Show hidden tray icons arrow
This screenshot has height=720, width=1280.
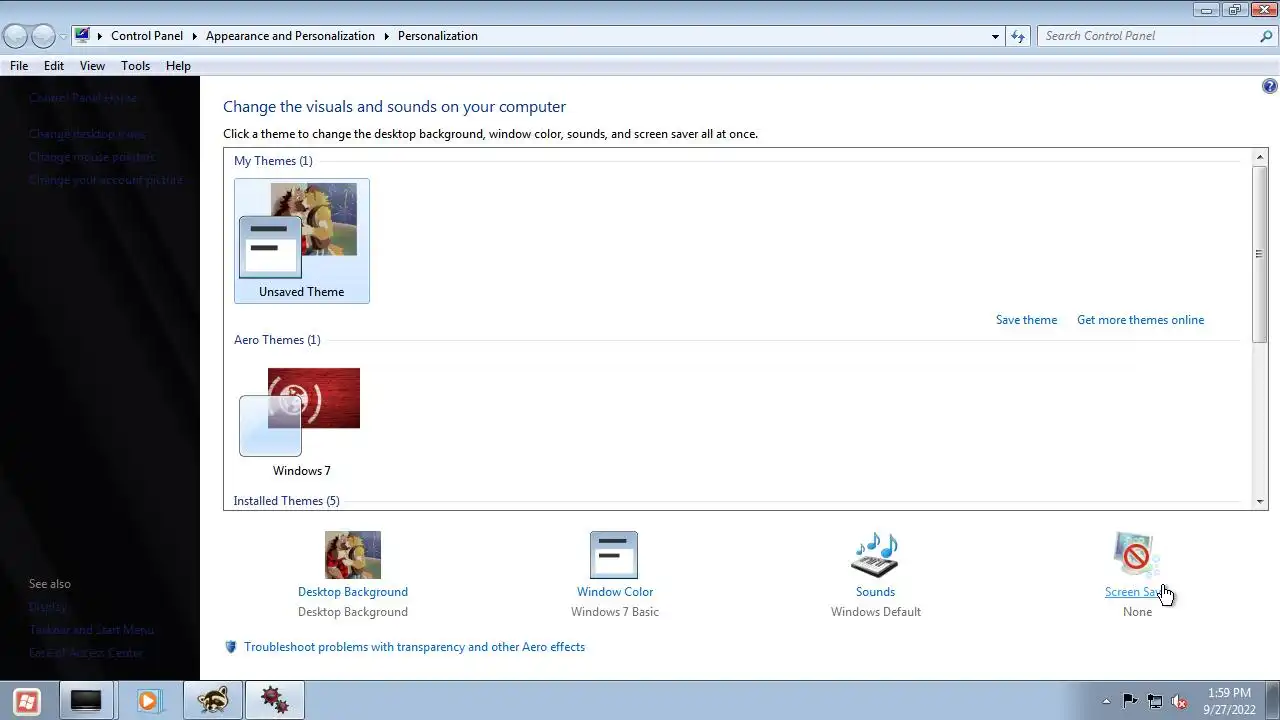point(1106,701)
